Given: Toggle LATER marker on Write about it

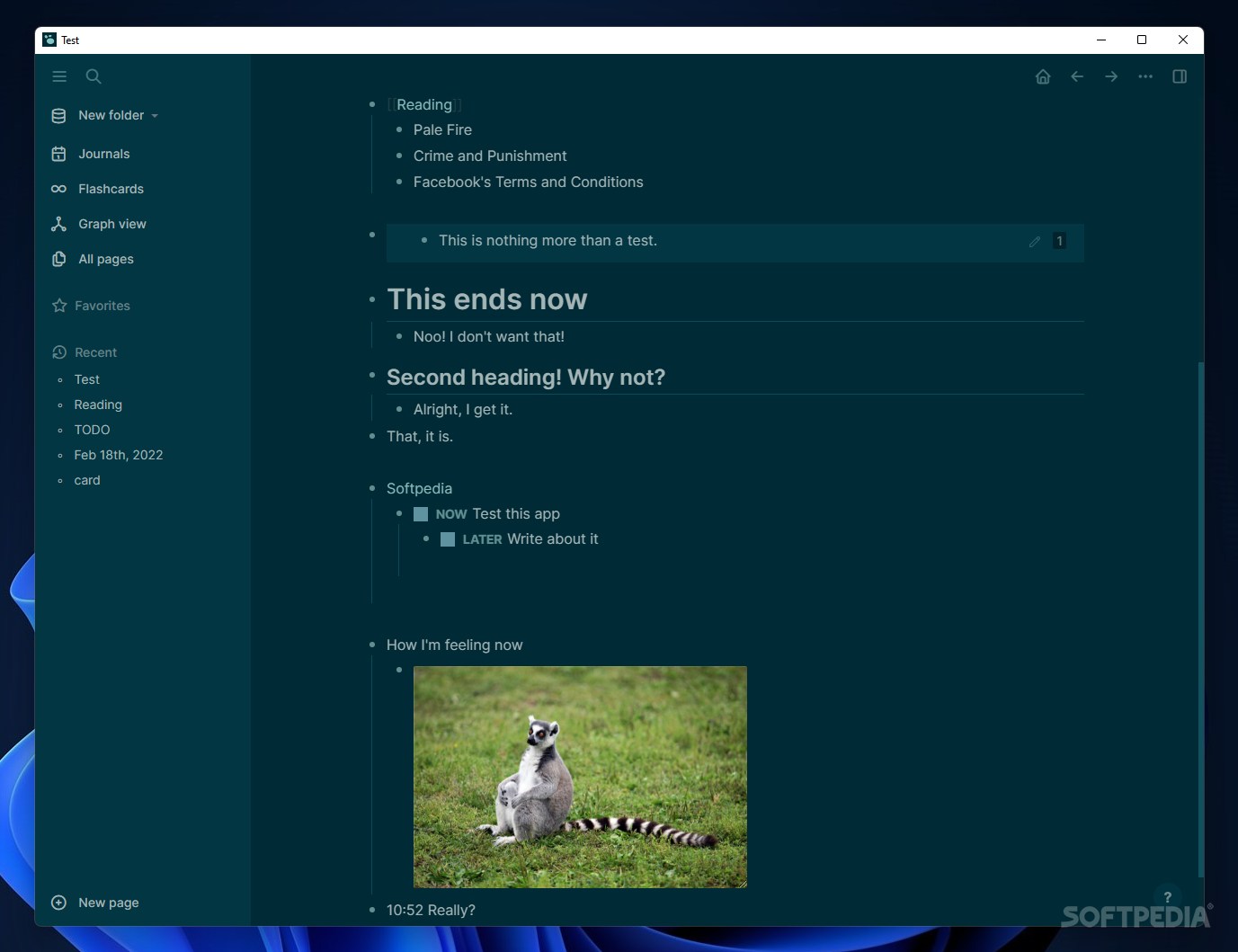Looking at the screenshot, I should click(482, 539).
